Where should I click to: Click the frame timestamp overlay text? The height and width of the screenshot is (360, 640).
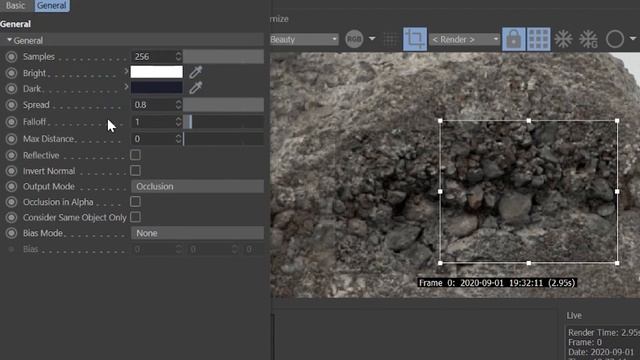[497, 283]
